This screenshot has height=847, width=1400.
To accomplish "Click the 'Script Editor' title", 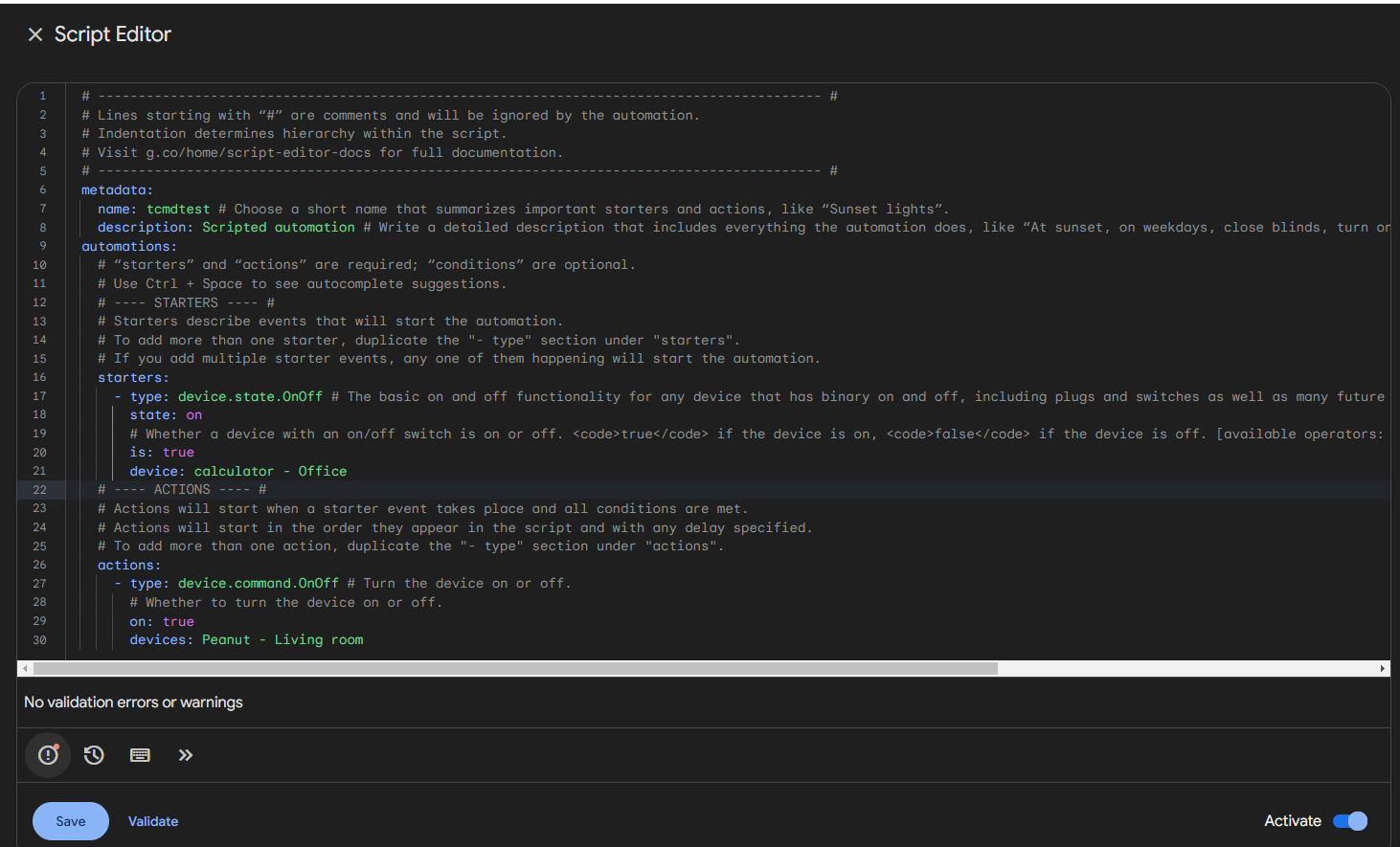I will click(113, 34).
